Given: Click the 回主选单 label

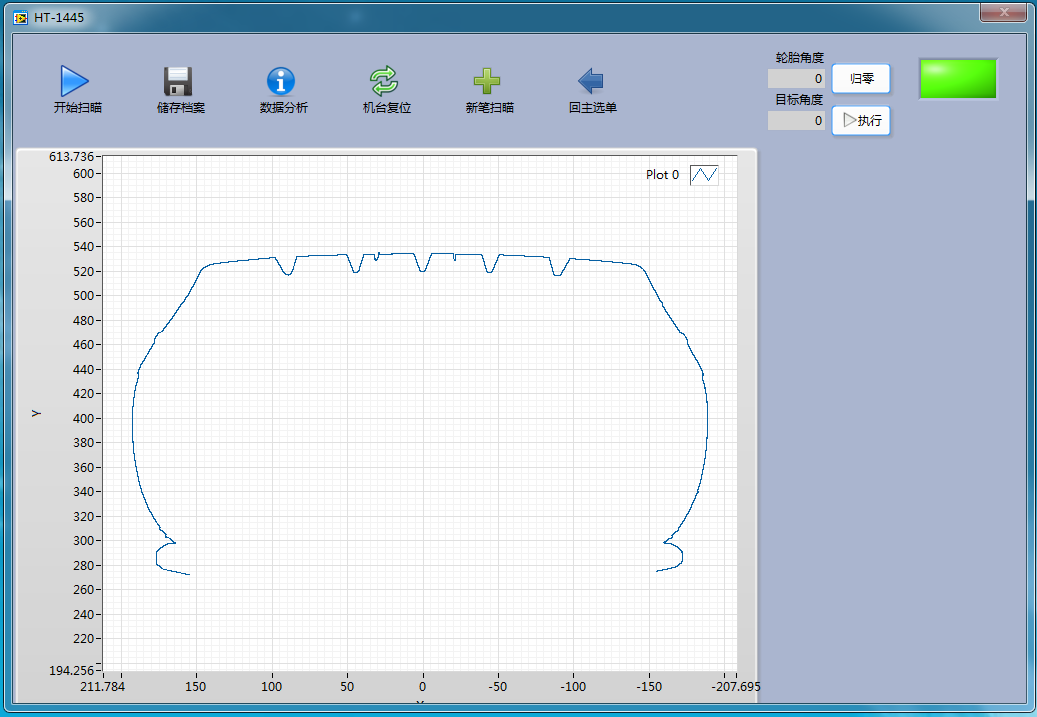Looking at the screenshot, I should (593, 108).
